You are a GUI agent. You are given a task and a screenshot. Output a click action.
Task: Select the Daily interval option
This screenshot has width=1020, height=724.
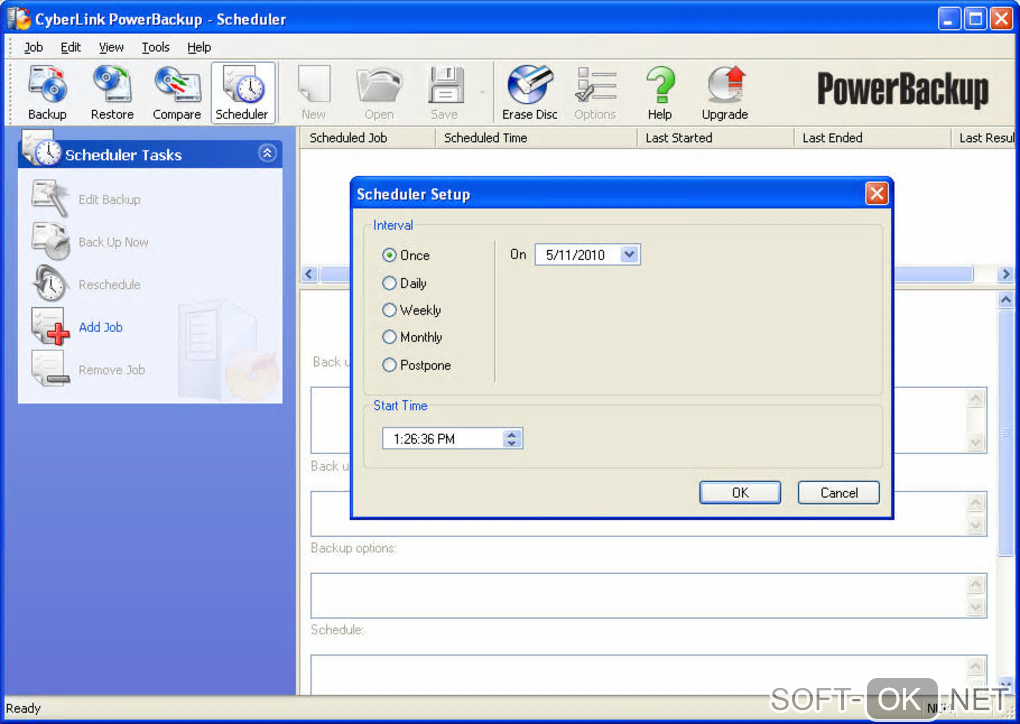pos(405,284)
